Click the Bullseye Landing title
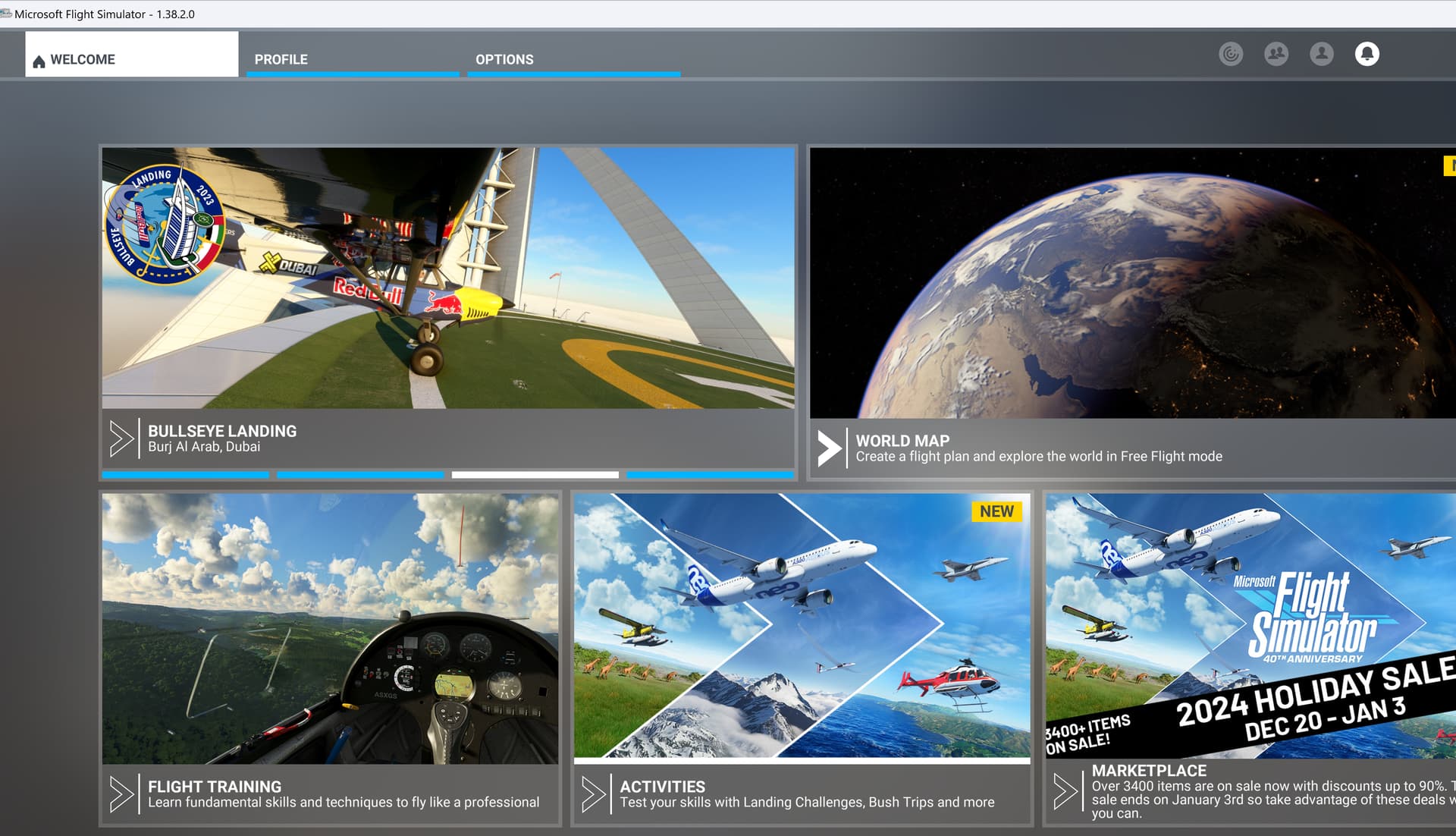Screen dimensions: 1456x836 (222, 431)
